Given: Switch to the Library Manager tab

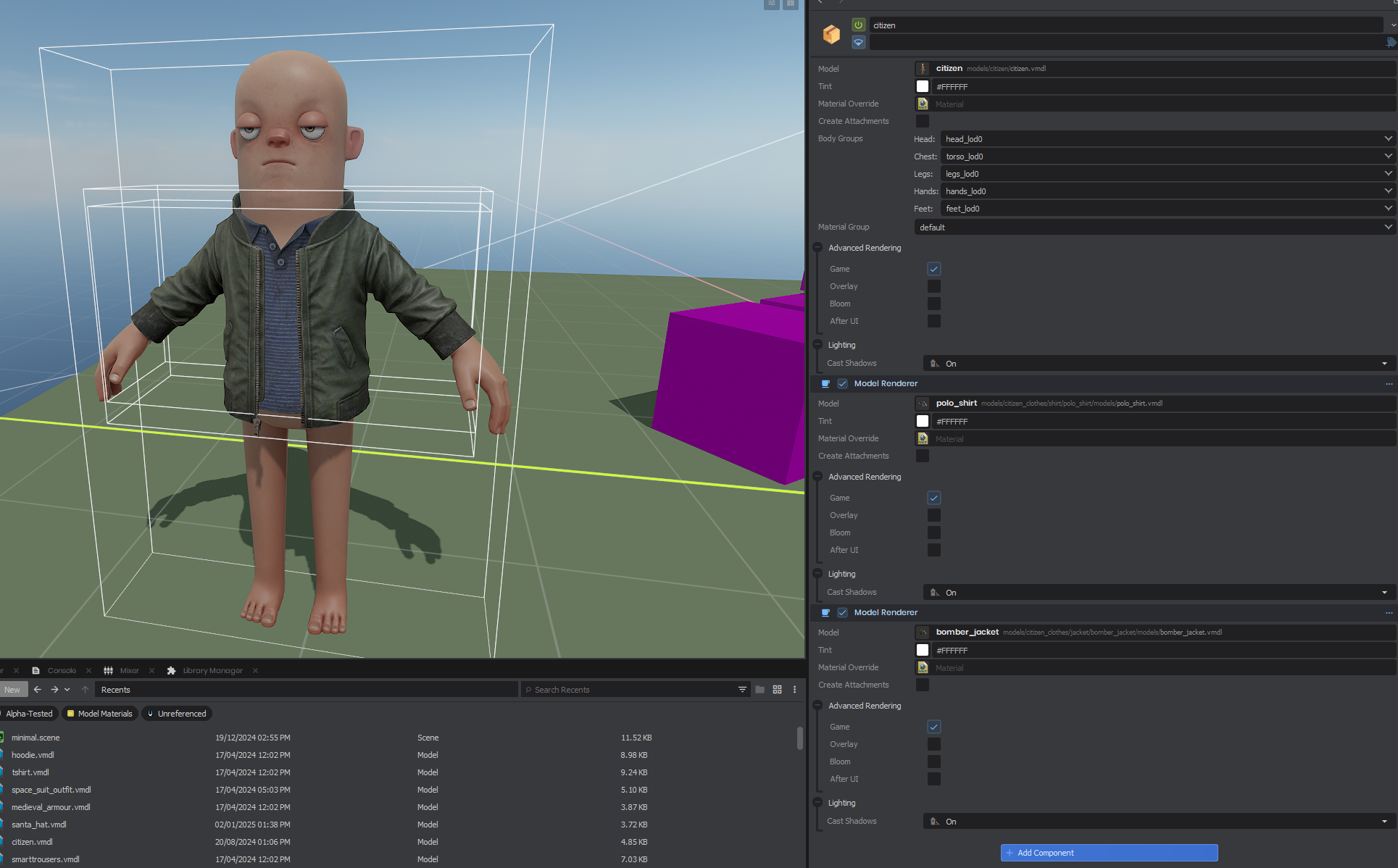Looking at the screenshot, I should [x=212, y=671].
